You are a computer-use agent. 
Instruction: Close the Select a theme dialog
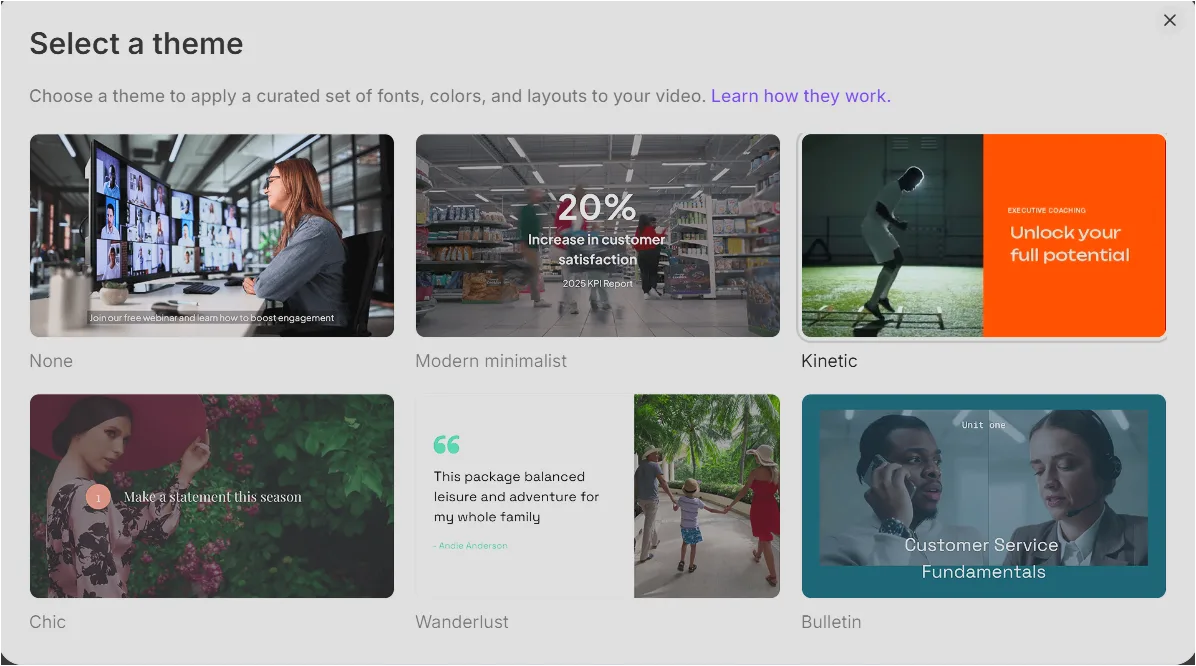click(x=1169, y=21)
